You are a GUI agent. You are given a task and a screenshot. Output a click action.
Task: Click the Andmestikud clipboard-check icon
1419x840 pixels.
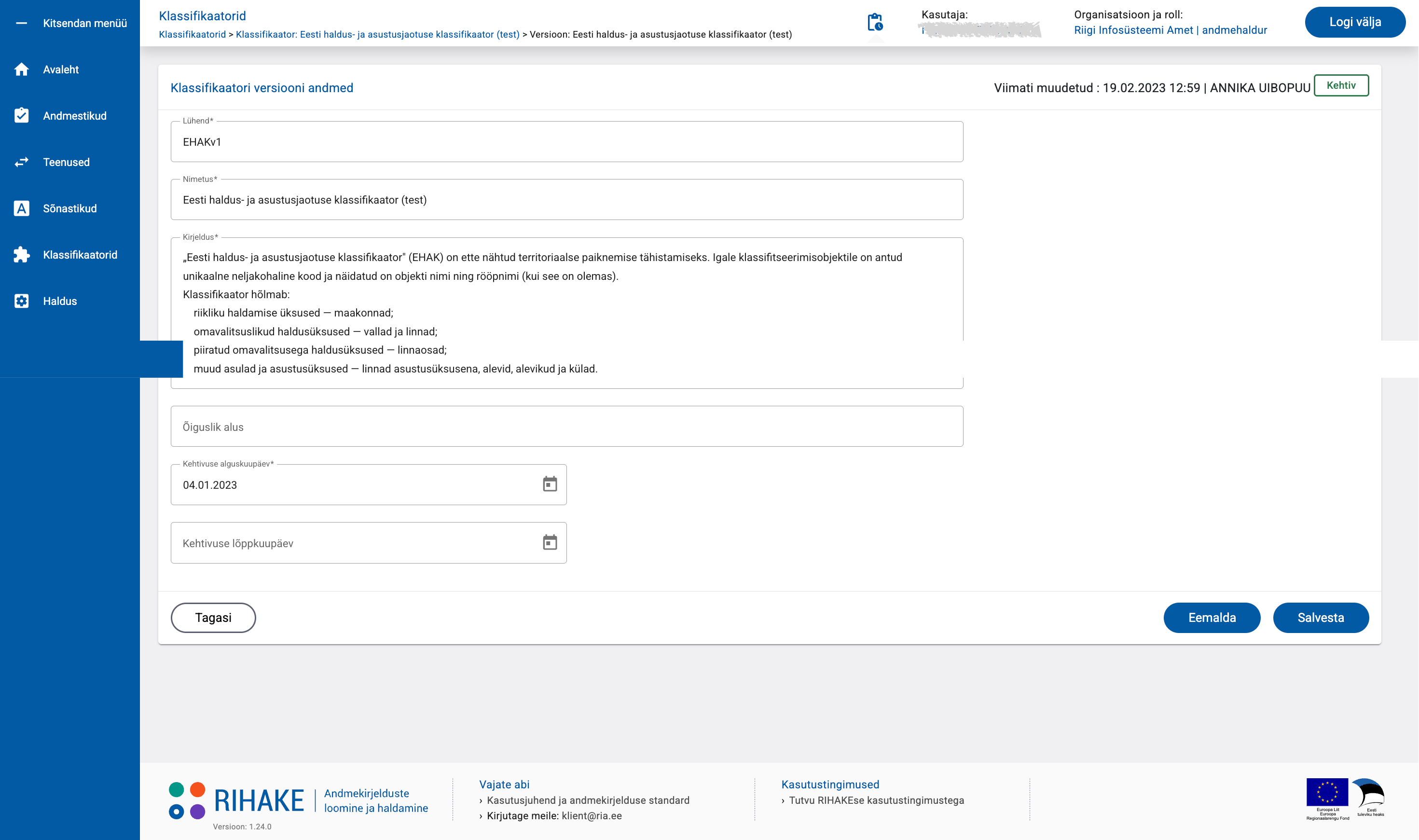pyautogui.click(x=22, y=115)
